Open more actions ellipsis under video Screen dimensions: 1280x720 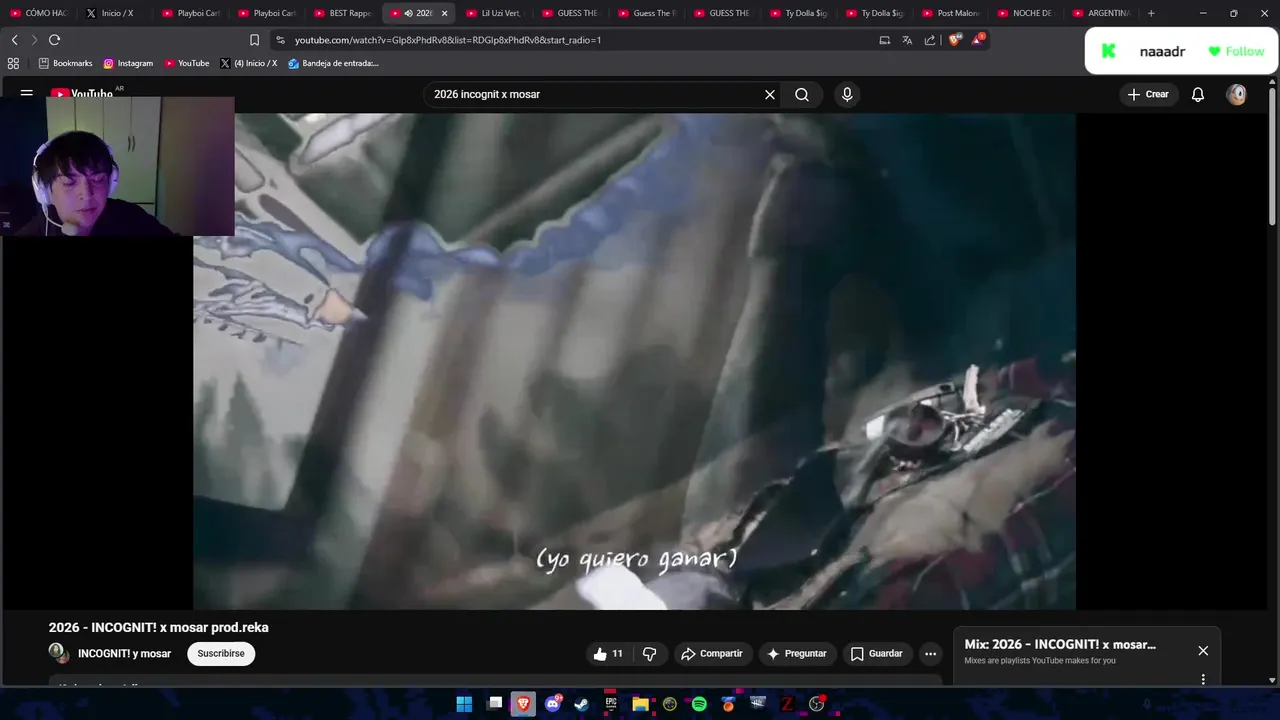[931, 654]
